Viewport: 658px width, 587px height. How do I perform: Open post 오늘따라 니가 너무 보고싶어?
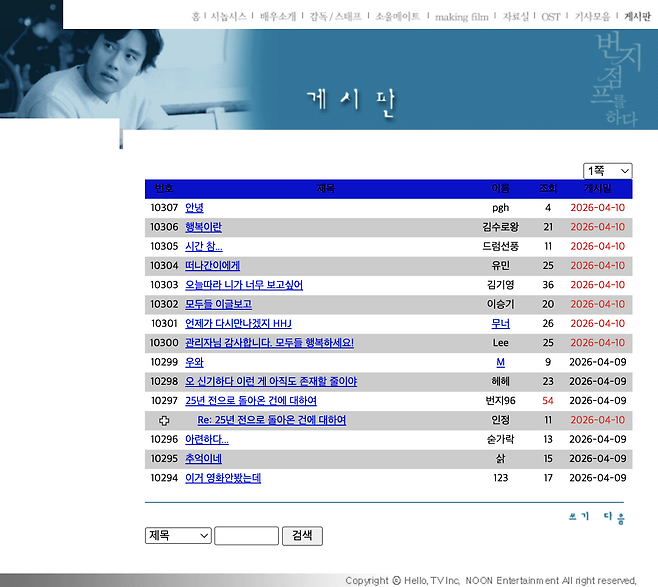coord(244,285)
